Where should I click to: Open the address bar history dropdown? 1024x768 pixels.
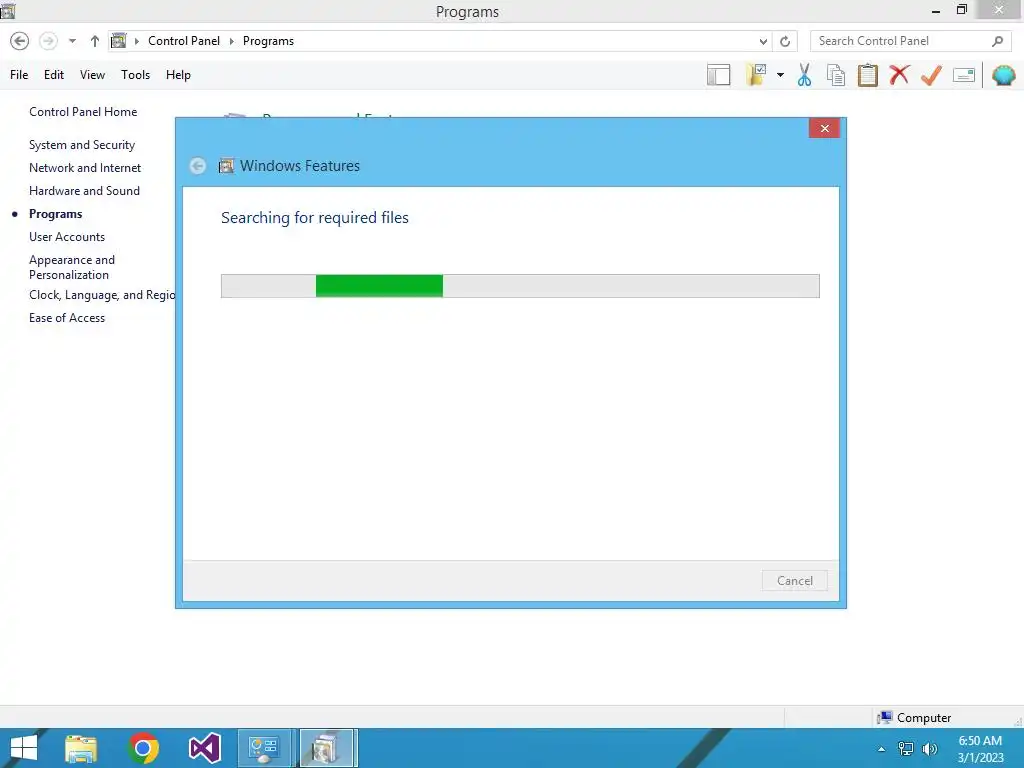pyautogui.click(x=763, y=41)
